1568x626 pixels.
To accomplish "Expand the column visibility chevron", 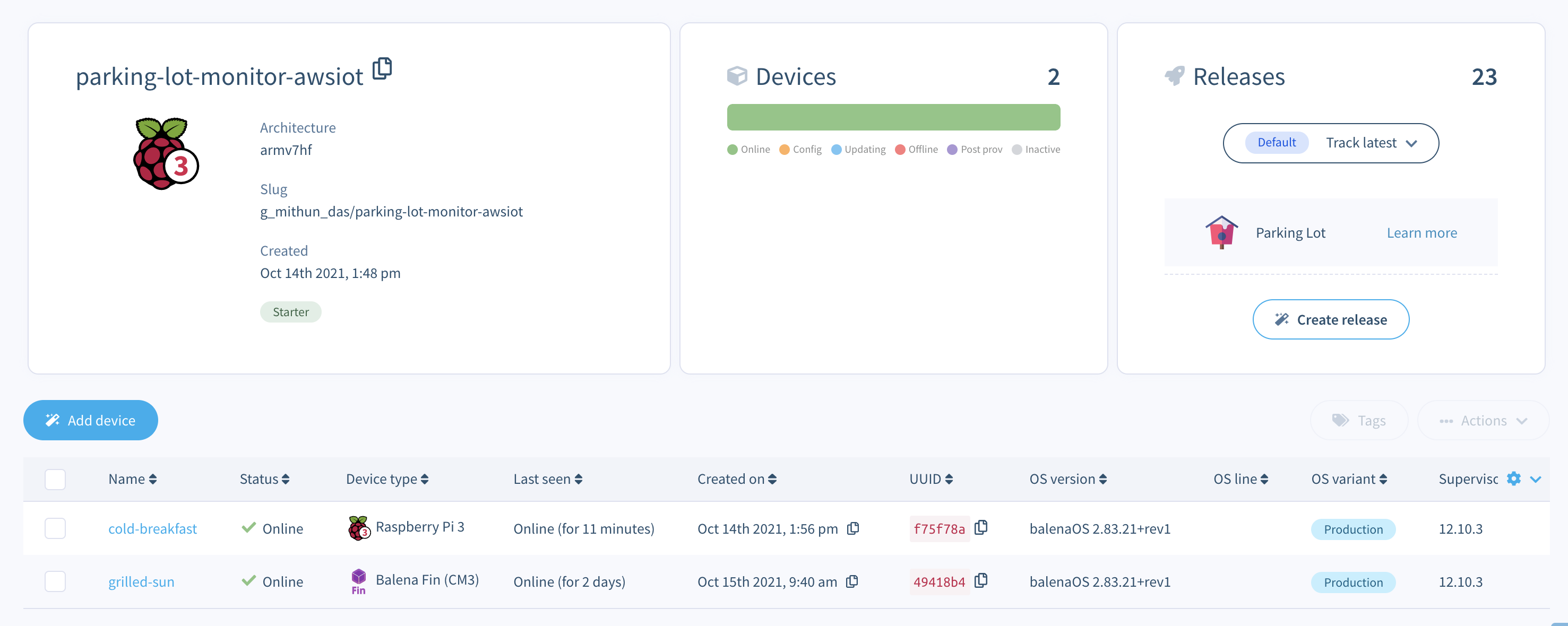I will click(x=1536, y=479).
